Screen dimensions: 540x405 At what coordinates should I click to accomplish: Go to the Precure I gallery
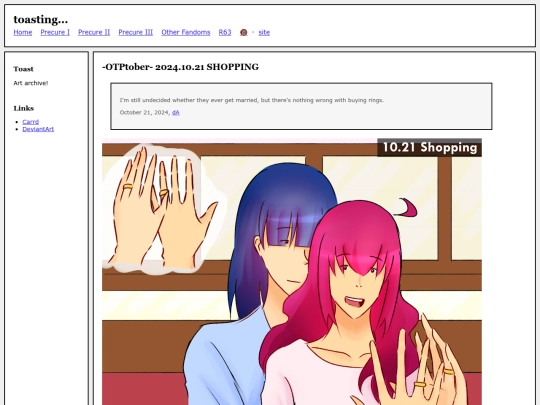(55, 32)
